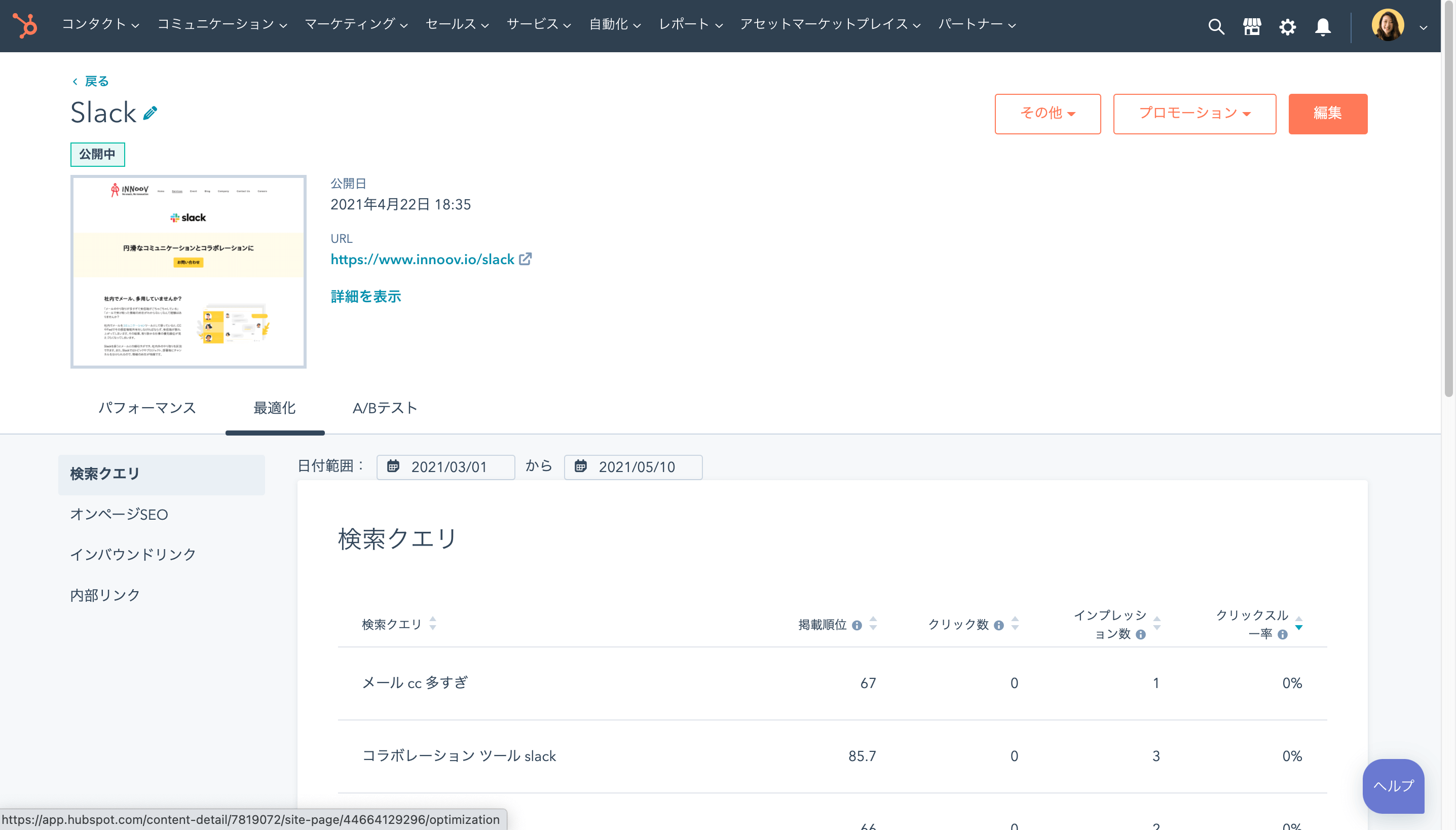Expand the account menu chevron

(x=1423, y=27)
